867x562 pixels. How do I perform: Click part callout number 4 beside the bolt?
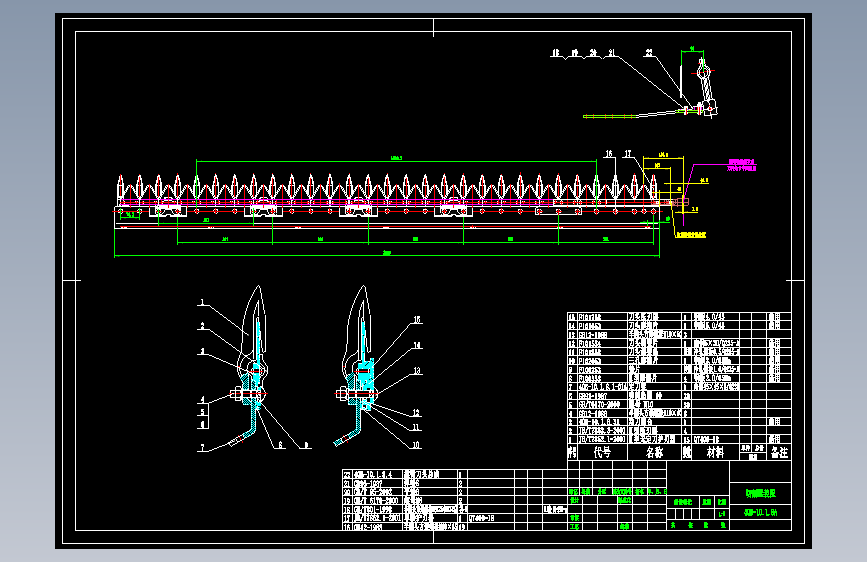point(202,399)
